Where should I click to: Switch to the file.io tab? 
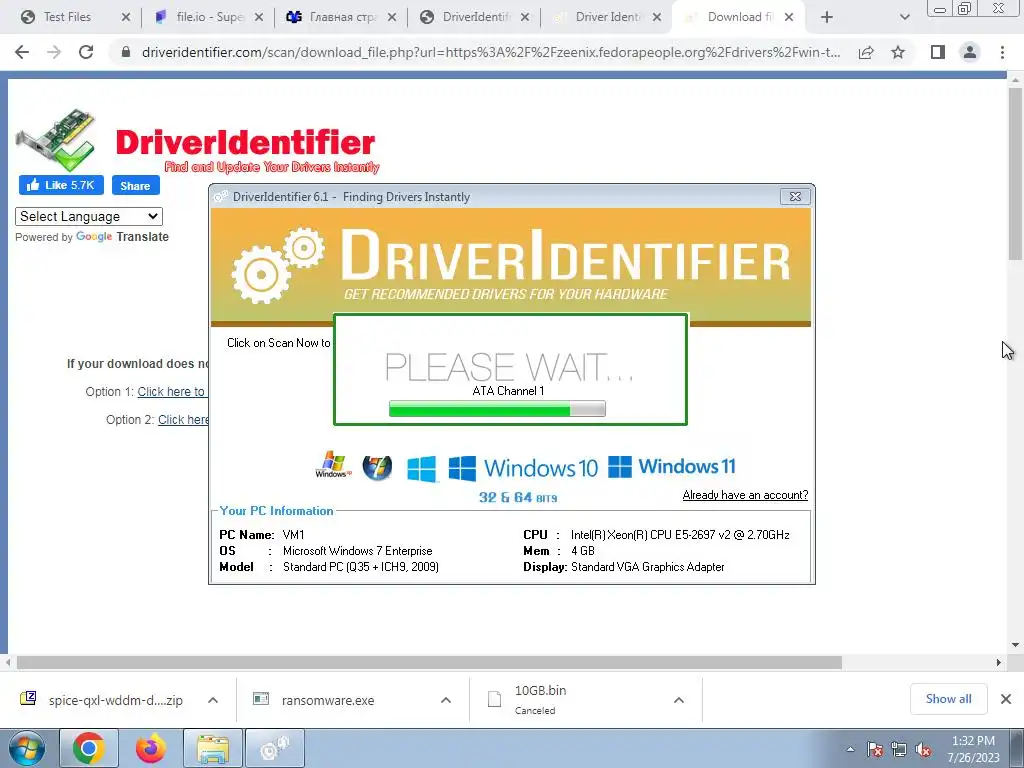pos(210,17)
